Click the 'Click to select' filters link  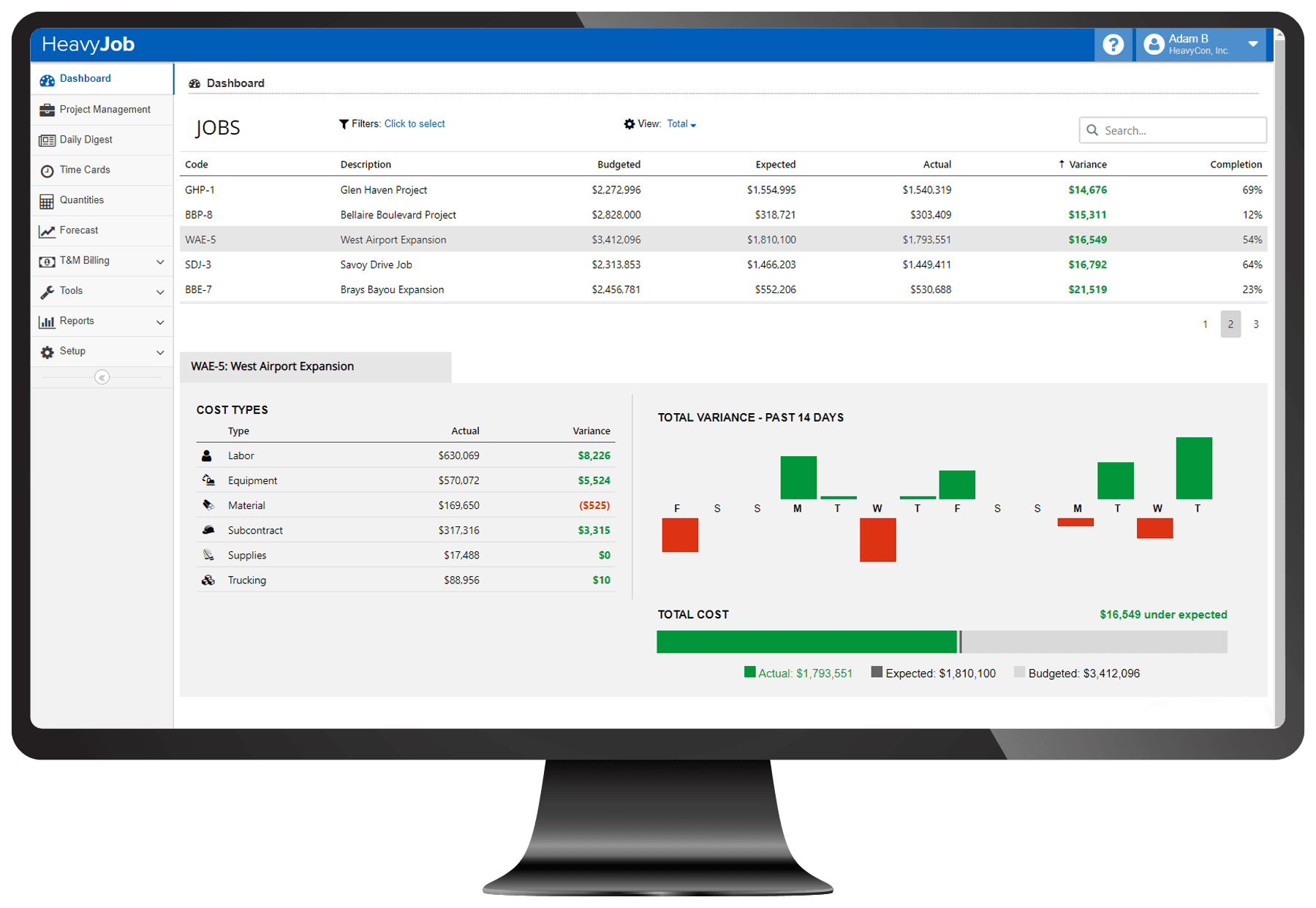click(x=415, y=124)
